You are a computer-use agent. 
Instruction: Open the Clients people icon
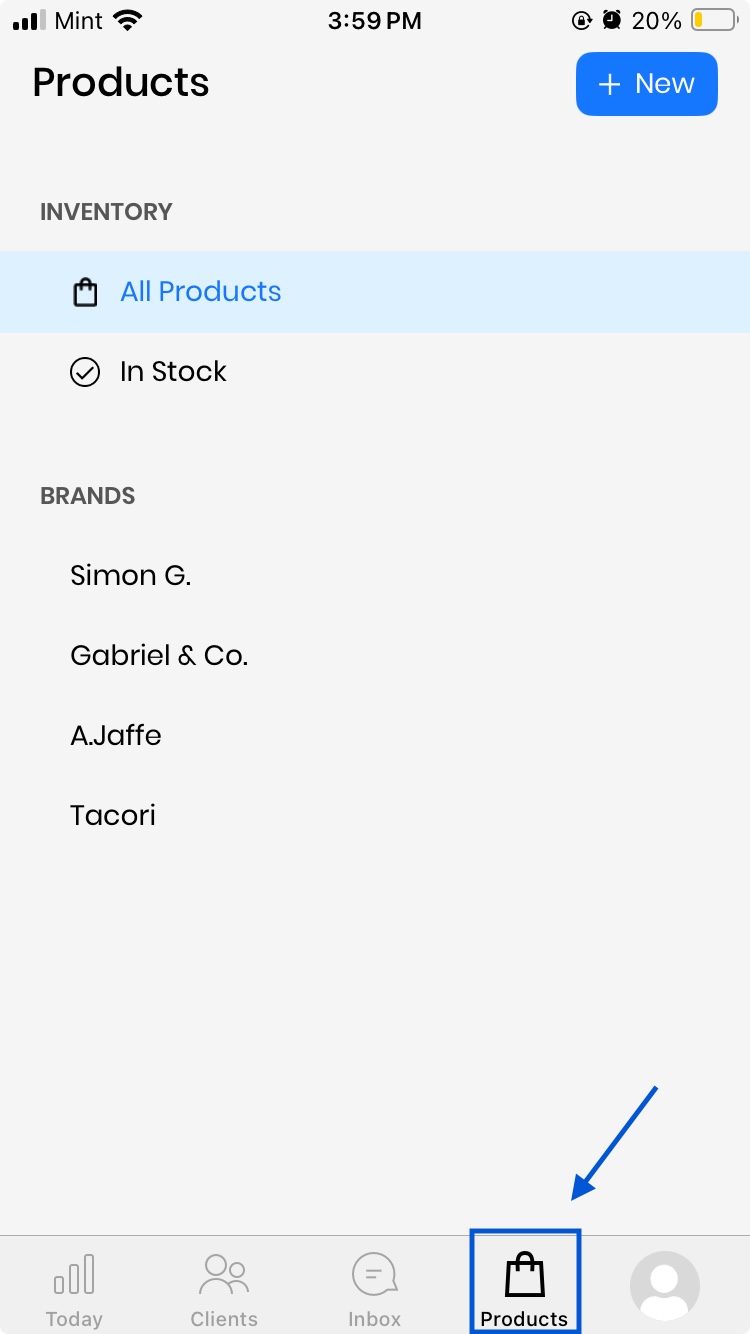tap(224, 1275)
